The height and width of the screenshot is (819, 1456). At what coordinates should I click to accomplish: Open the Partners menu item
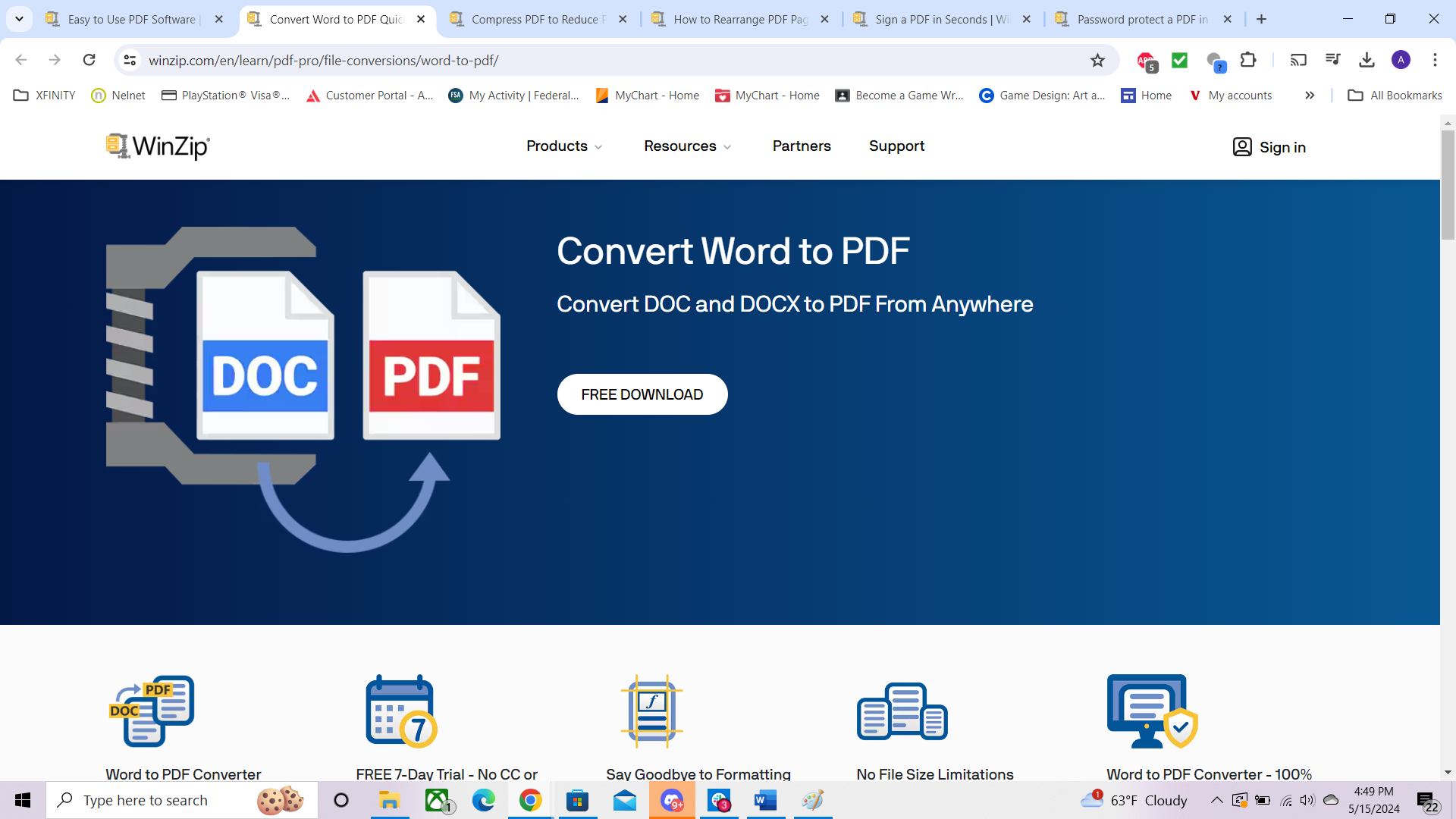[802, 146]
